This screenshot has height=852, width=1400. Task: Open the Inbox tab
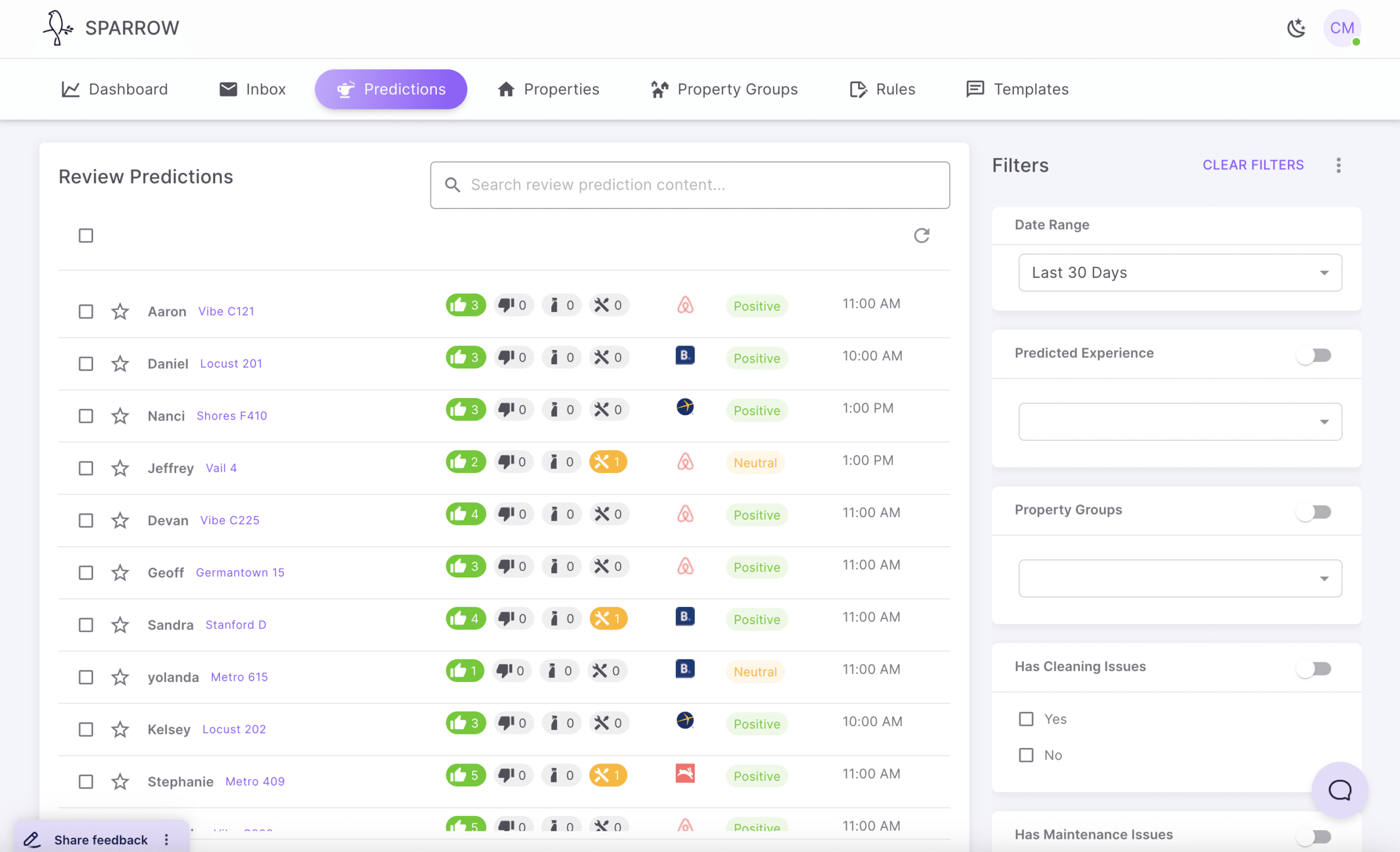click(x=252, y=89)
